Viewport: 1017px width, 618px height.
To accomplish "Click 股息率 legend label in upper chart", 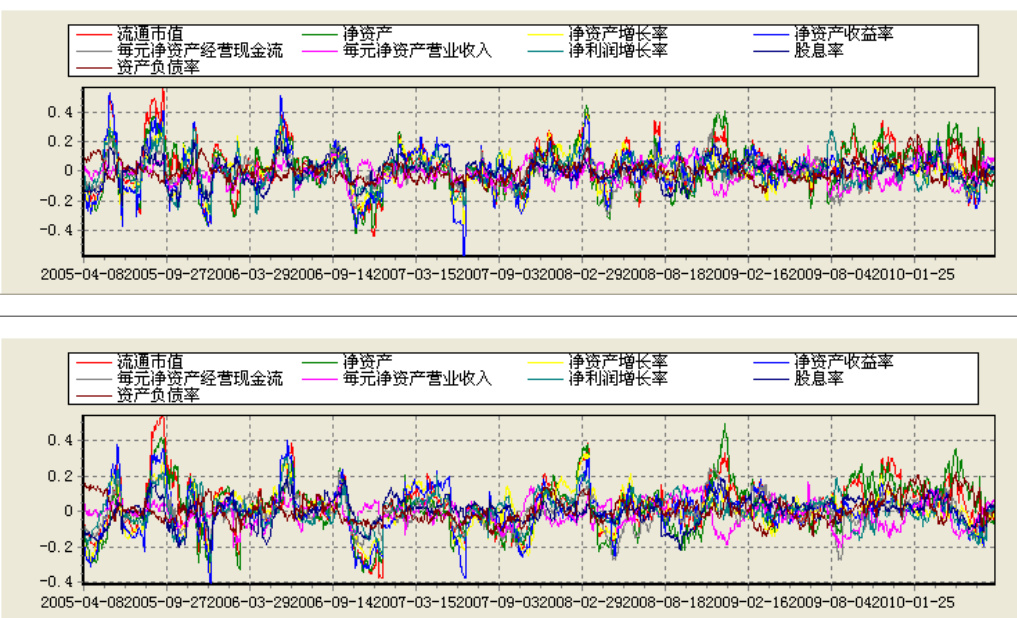I will [819, 50].
